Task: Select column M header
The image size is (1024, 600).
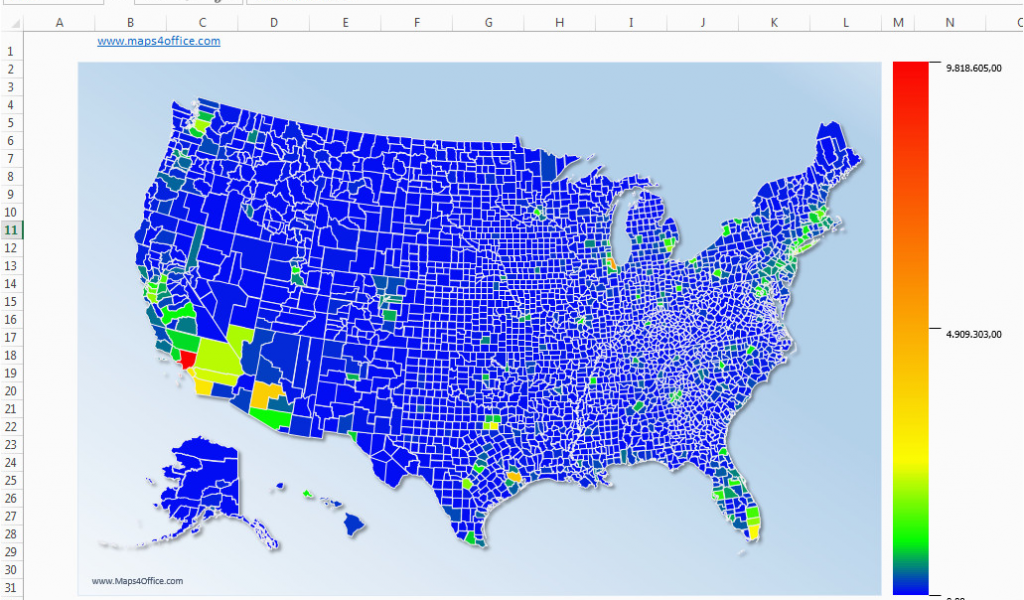Action: [898, 22]
